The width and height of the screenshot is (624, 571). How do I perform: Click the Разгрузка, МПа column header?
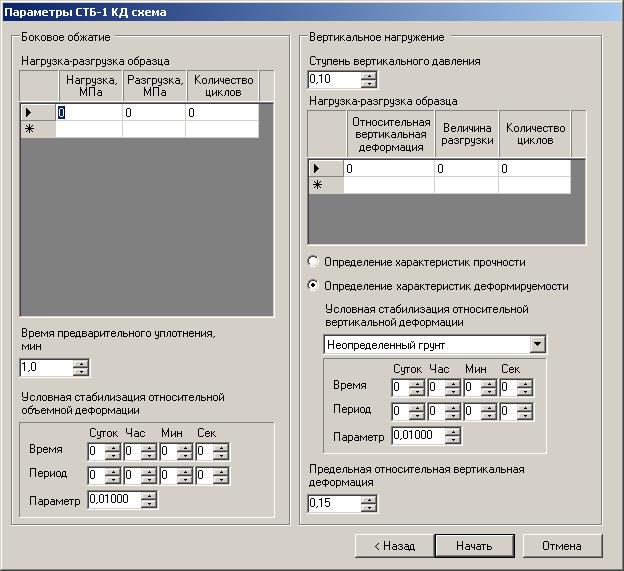[155, 86]
